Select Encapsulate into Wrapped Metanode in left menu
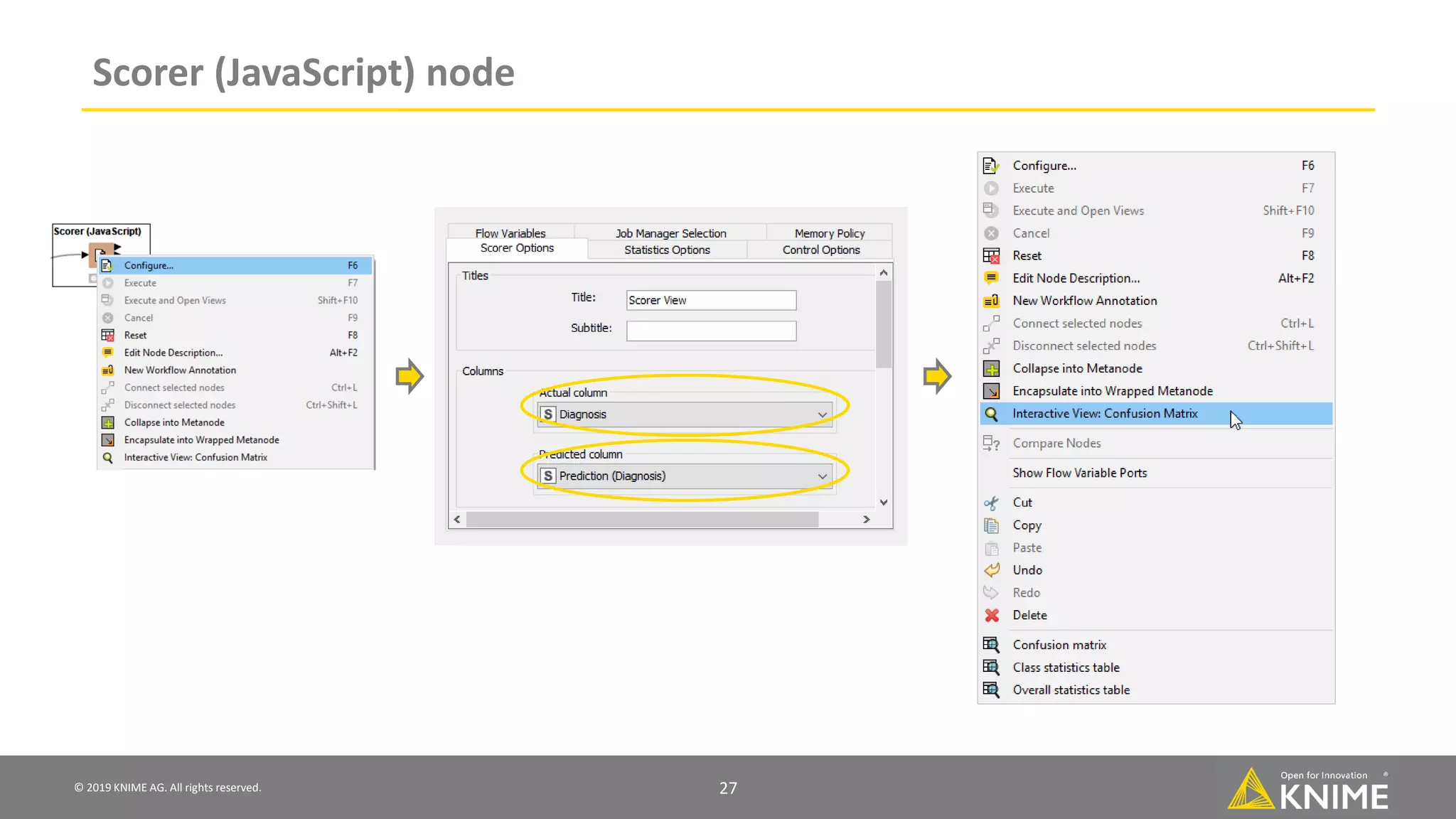 (235, 440)
